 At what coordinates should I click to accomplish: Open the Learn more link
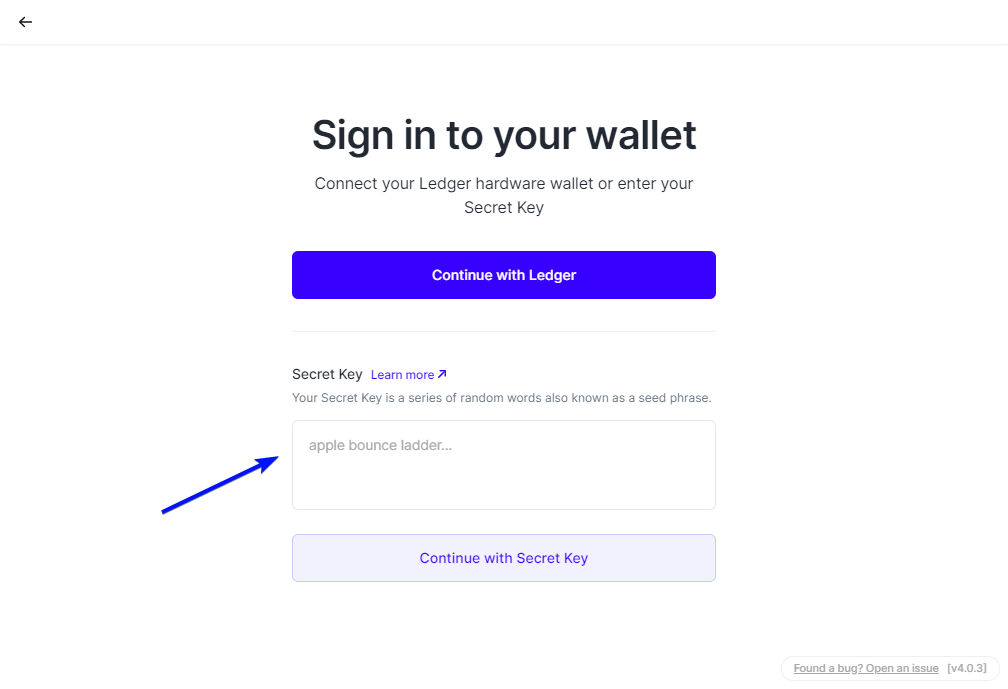click(x=402, y=375)
